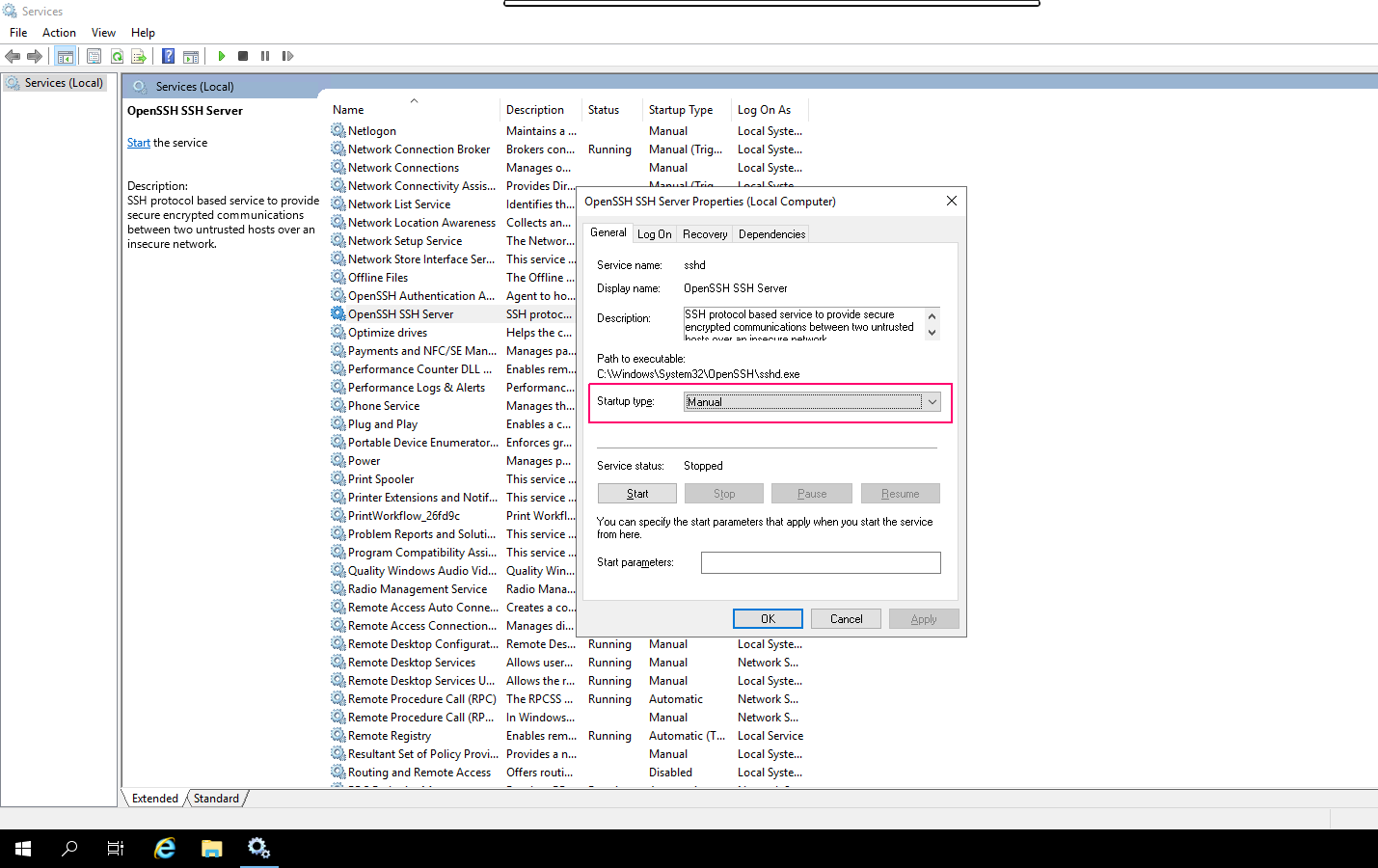Click the Services gear icon on taskbar
Image resolution: width=1378 pixels, height=868 pixels.
258,849
